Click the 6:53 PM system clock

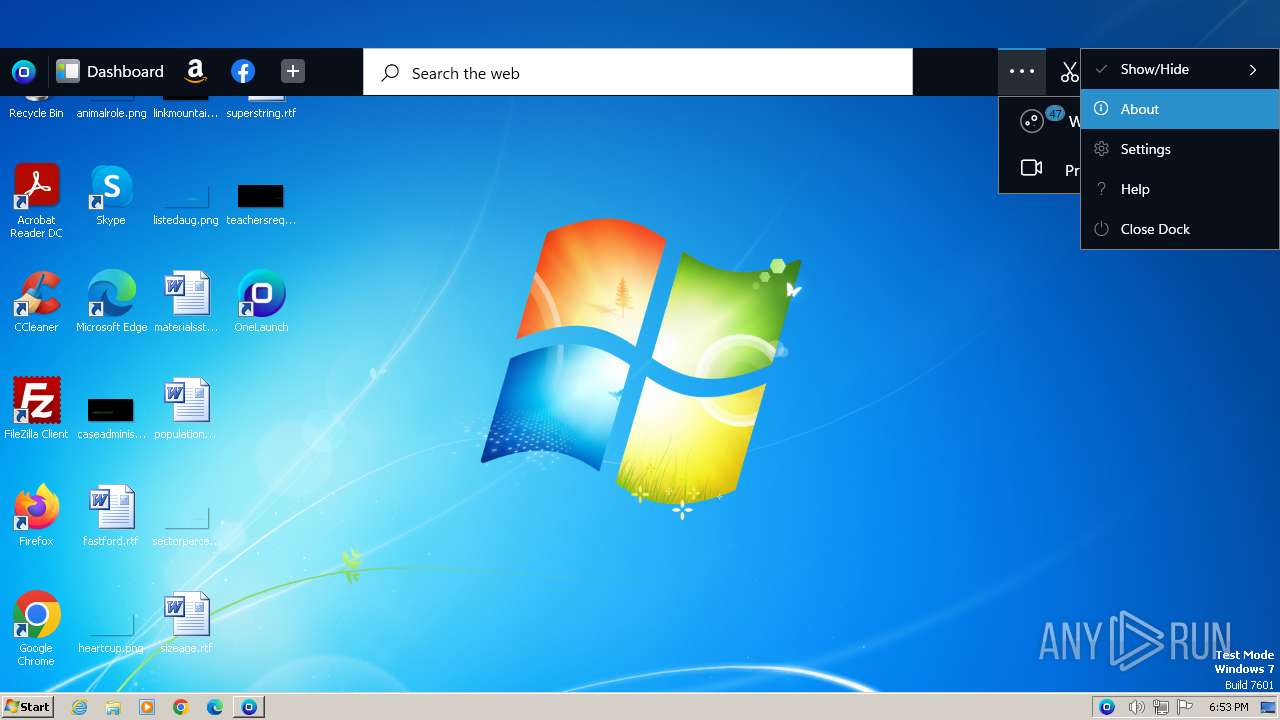[1229, 707]
